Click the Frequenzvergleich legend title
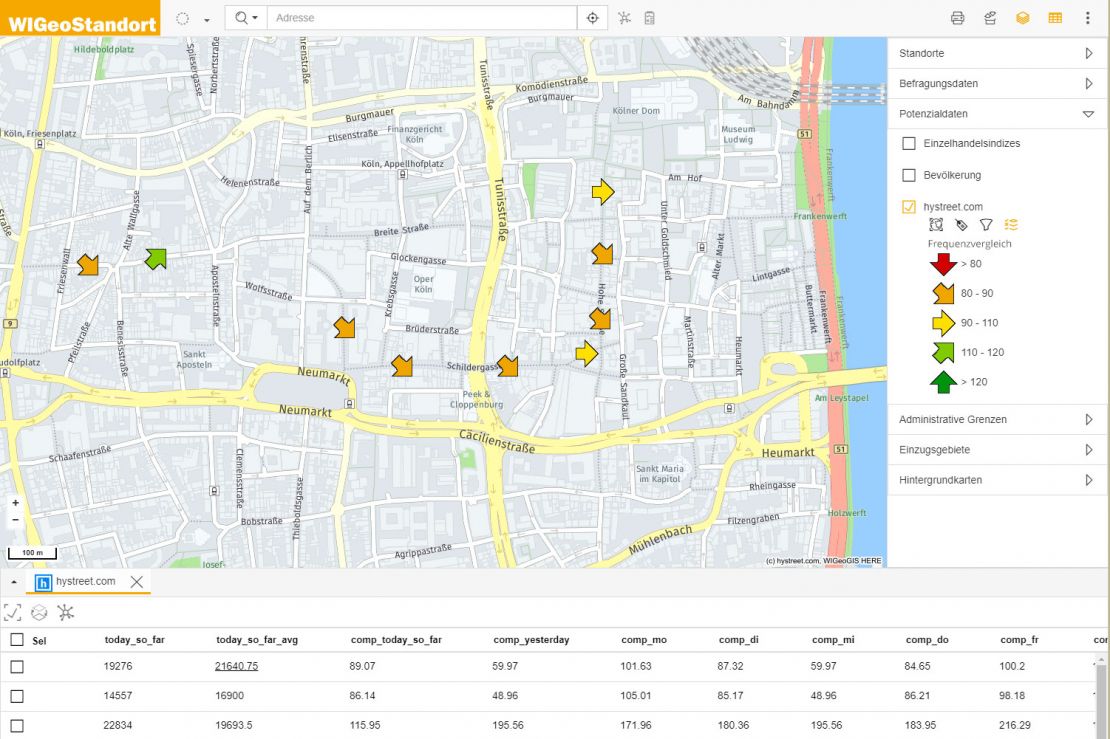This screenshot has width=1110, height=739. 970,244
